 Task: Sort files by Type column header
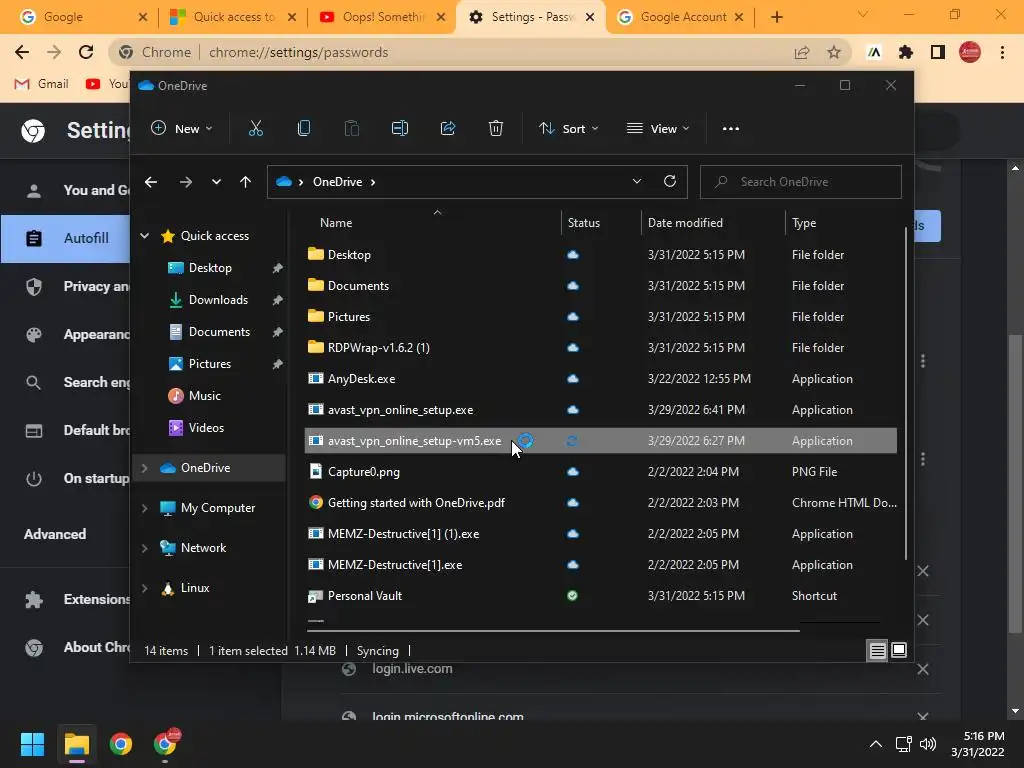[x=841, y=223]
